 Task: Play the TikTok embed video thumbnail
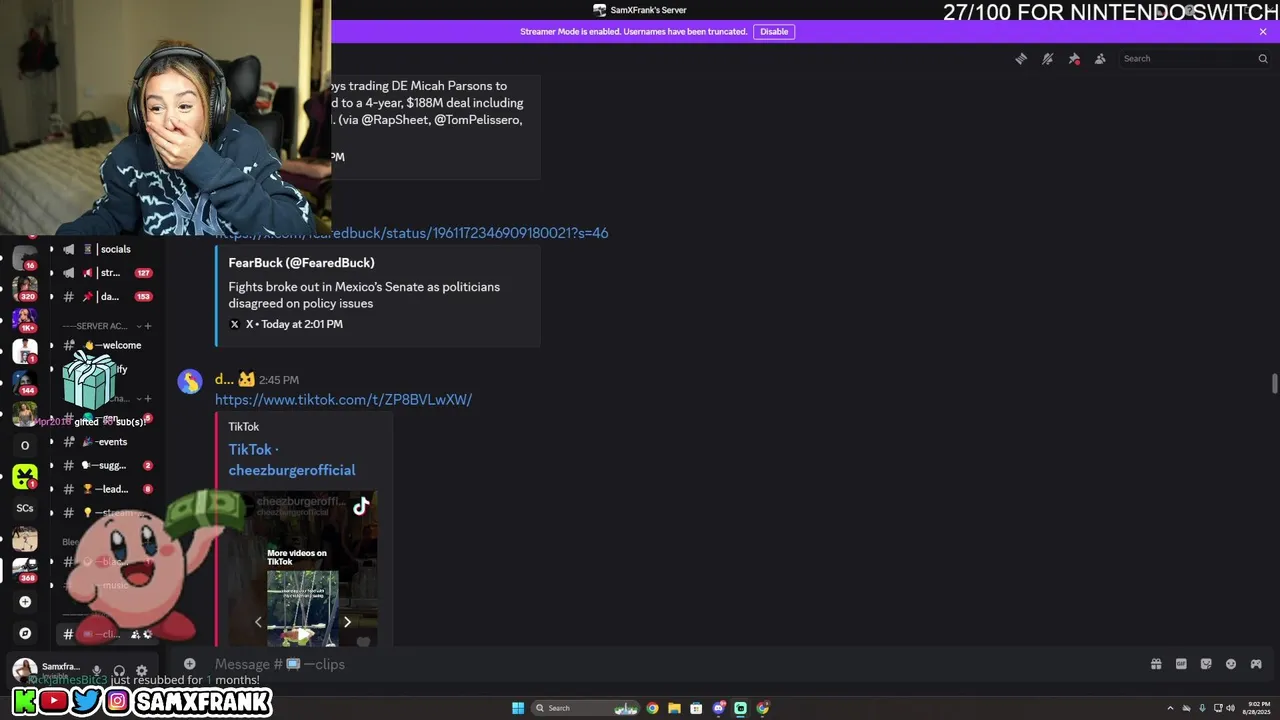pos(302,608)
